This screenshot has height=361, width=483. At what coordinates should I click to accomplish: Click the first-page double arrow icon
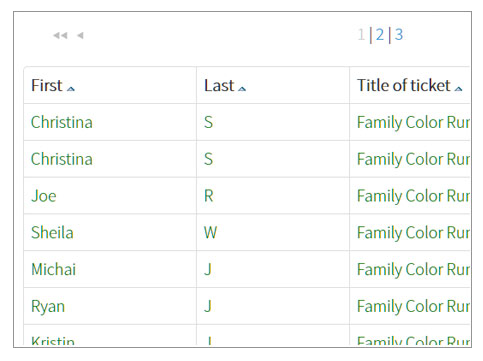(x=60, y=35)
